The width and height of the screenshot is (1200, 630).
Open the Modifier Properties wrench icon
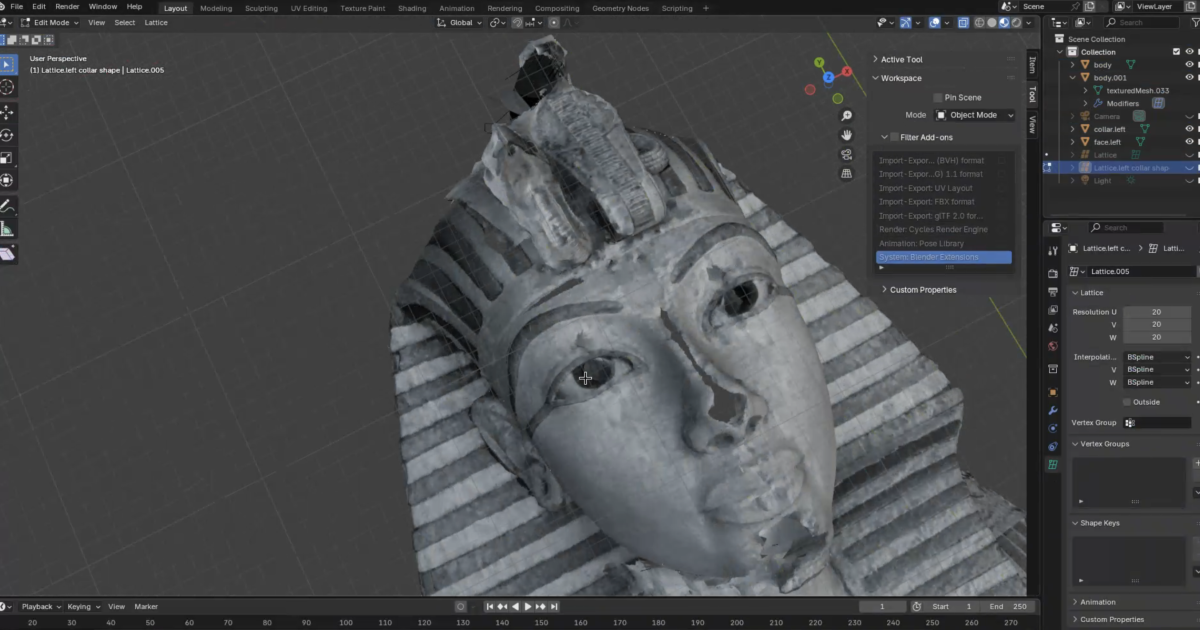pos(1053,411)
